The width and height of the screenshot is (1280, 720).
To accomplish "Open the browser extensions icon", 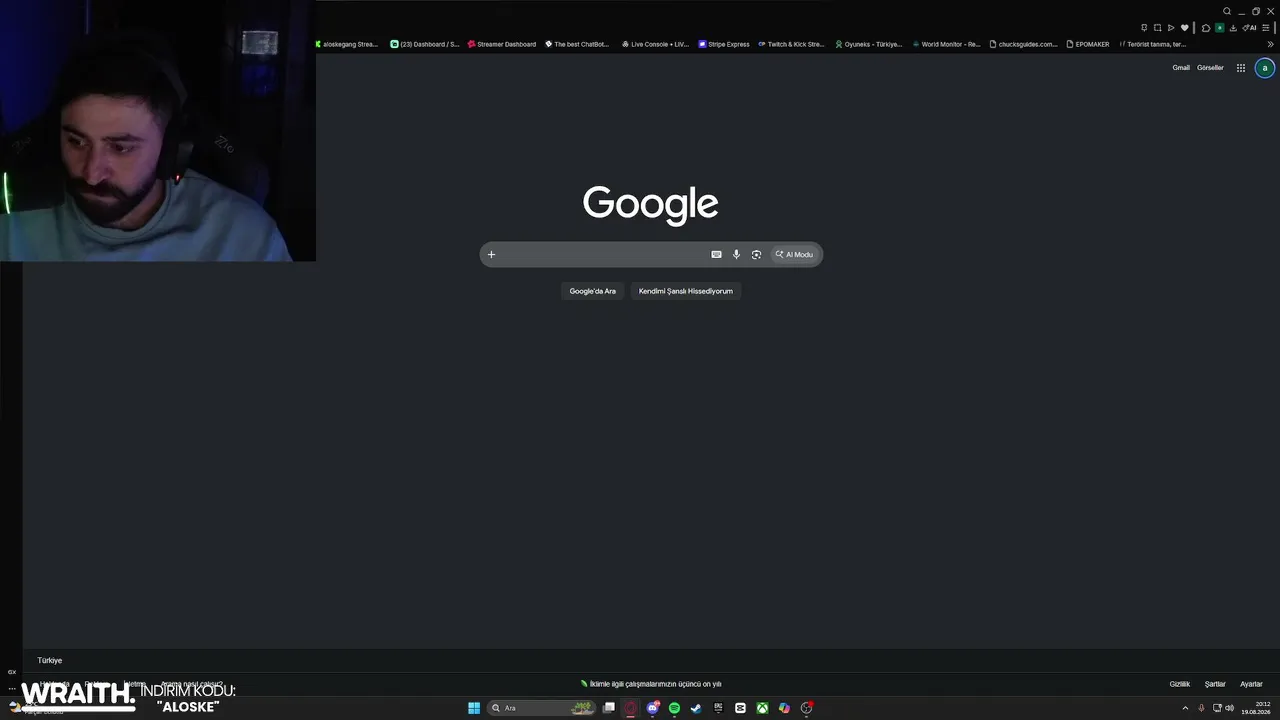I will pyautogui.click(x=1206, y=28).
